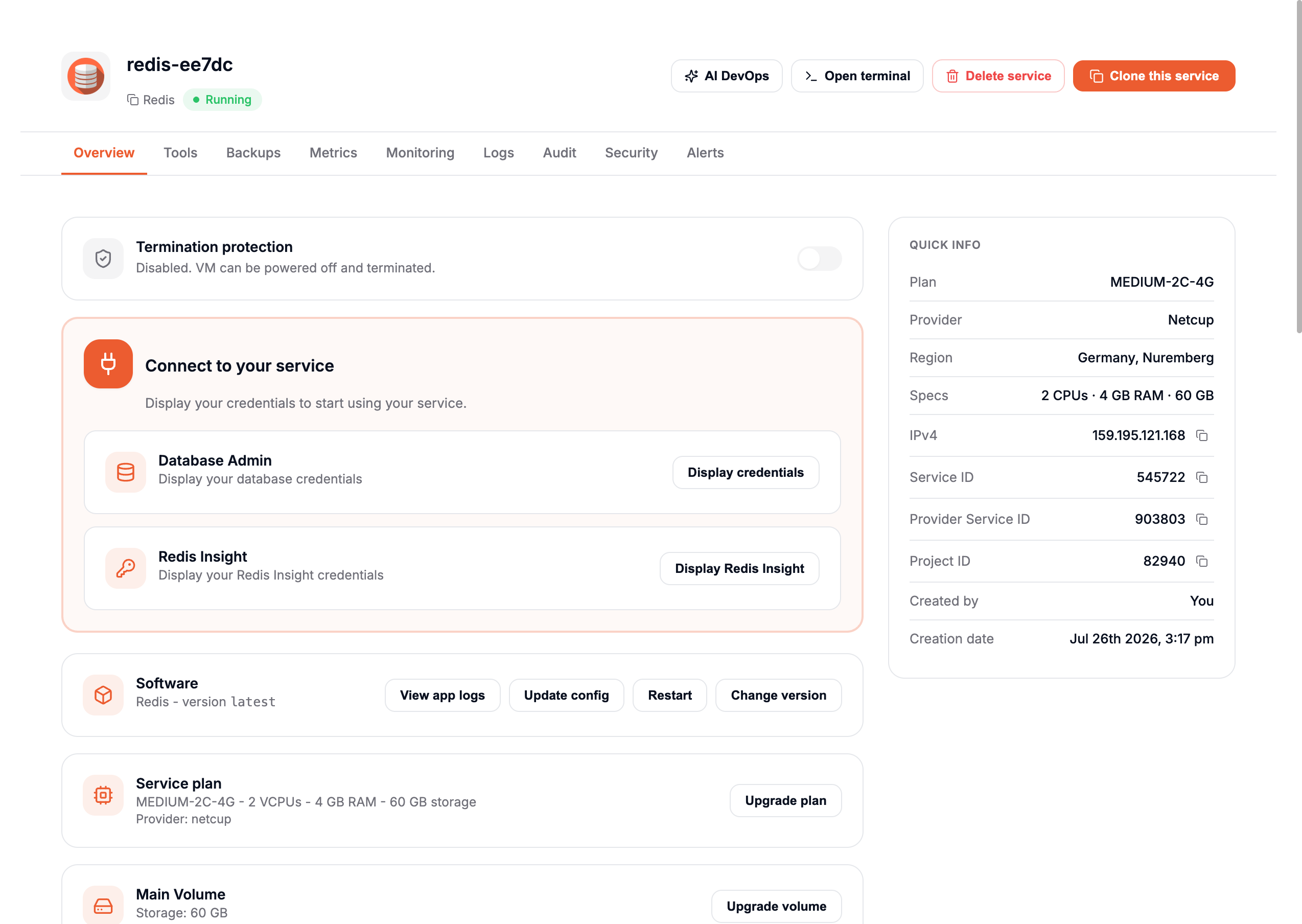Click the Redis Insight key icon

(x=126, y=568)
